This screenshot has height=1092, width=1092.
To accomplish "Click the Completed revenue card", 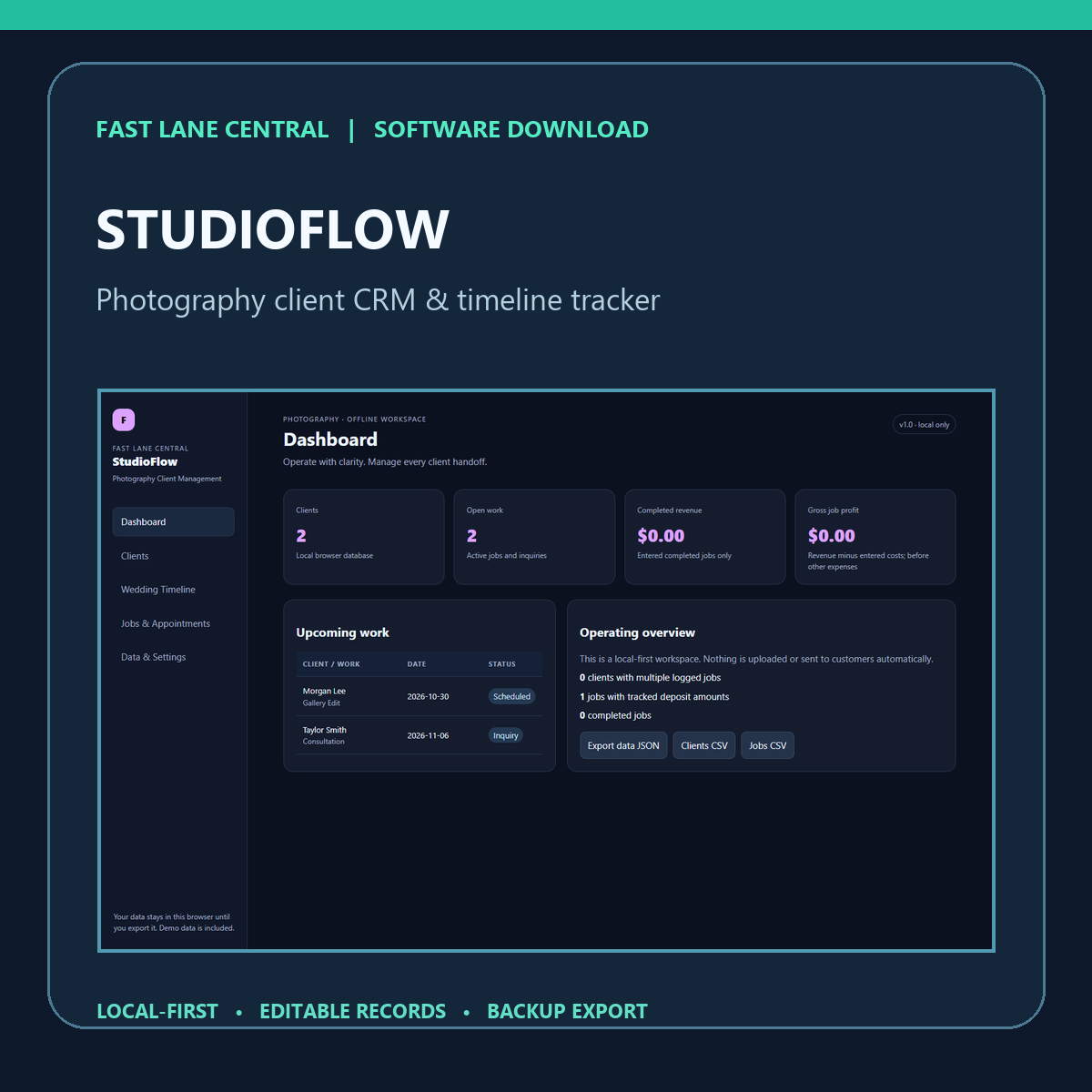I will tap(705, 537).
